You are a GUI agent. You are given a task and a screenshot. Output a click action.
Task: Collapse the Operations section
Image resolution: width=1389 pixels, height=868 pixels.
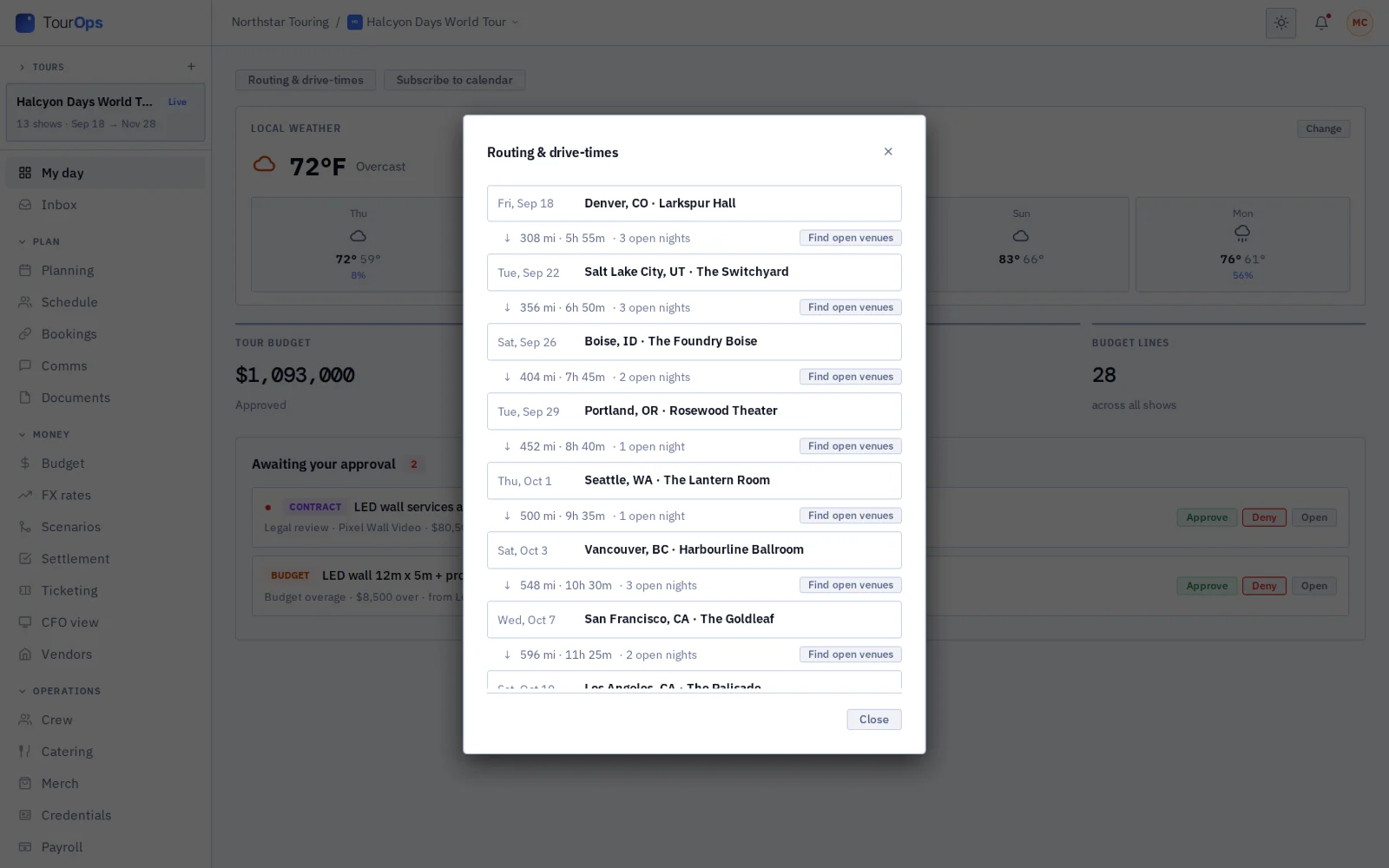pos(59,692)
